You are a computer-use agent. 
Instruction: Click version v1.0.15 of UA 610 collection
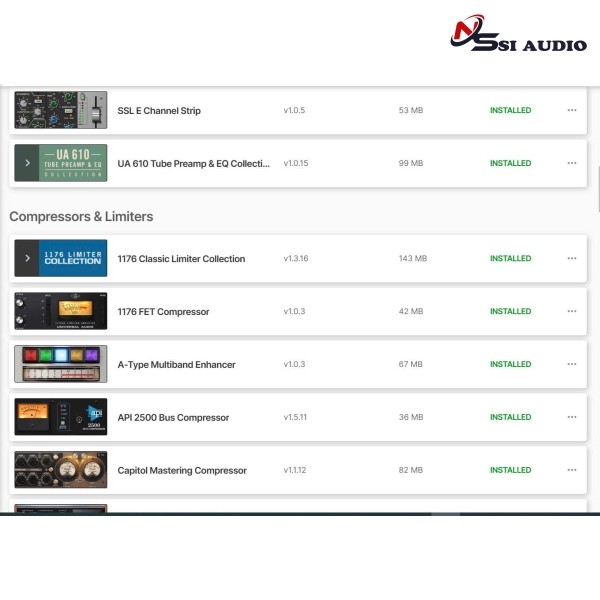click(296, 163)
